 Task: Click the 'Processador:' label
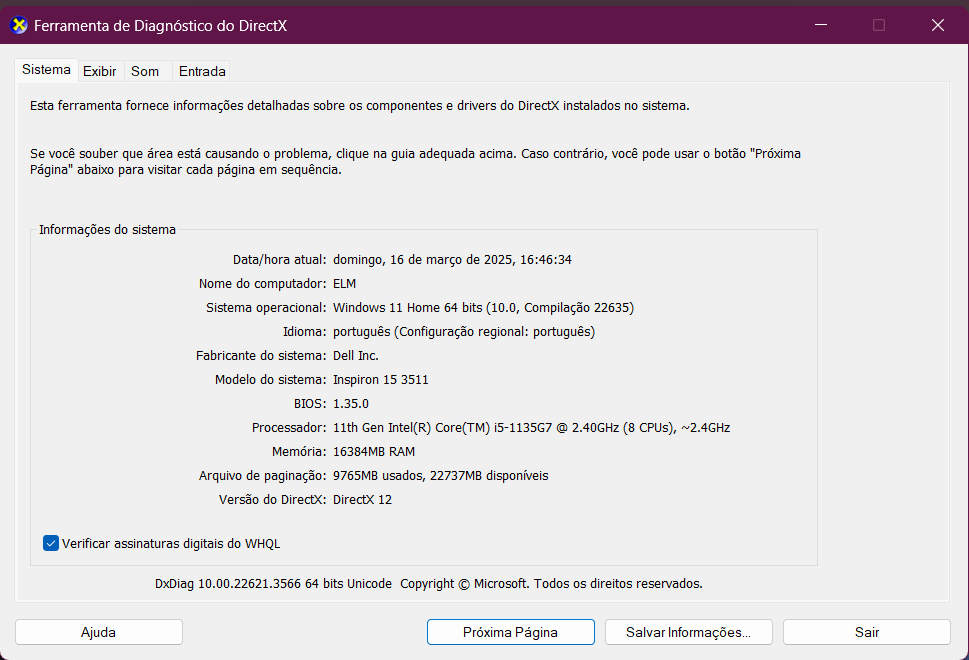click(289, 428)
